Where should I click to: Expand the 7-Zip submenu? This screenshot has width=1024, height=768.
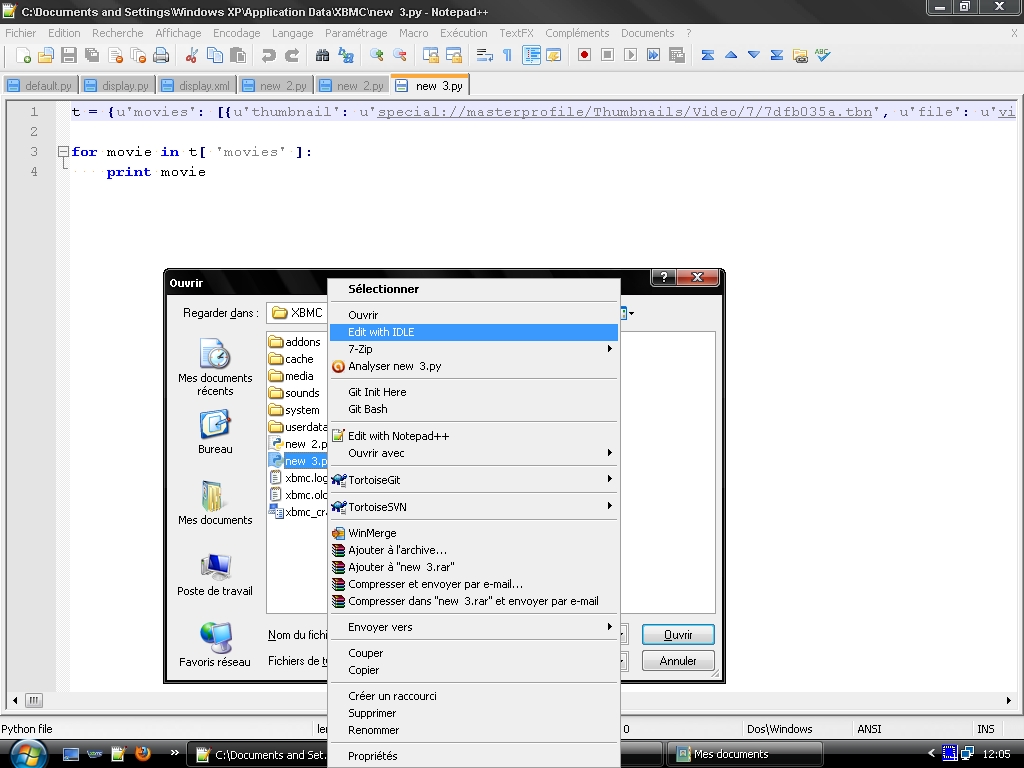[x=473, y=349]
